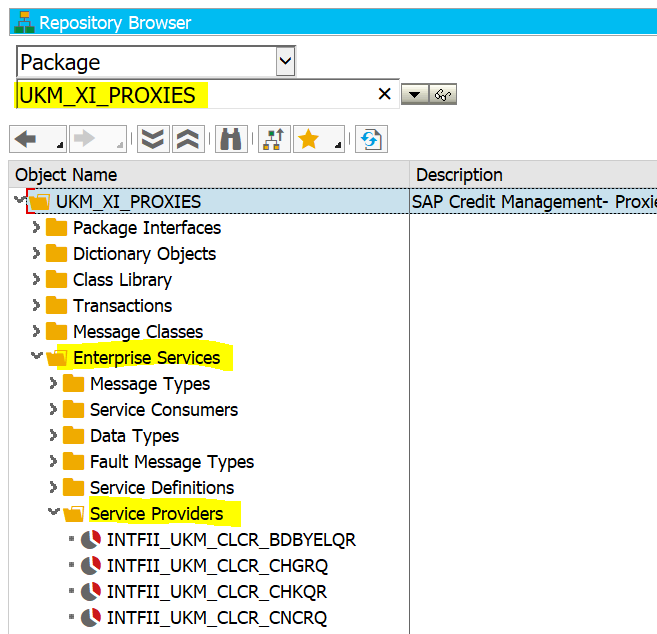The height and width of the screenshot is (634, 657).
Task: Click the Repository Browser hierarchy icon
Action: click(x=24, y=22)
